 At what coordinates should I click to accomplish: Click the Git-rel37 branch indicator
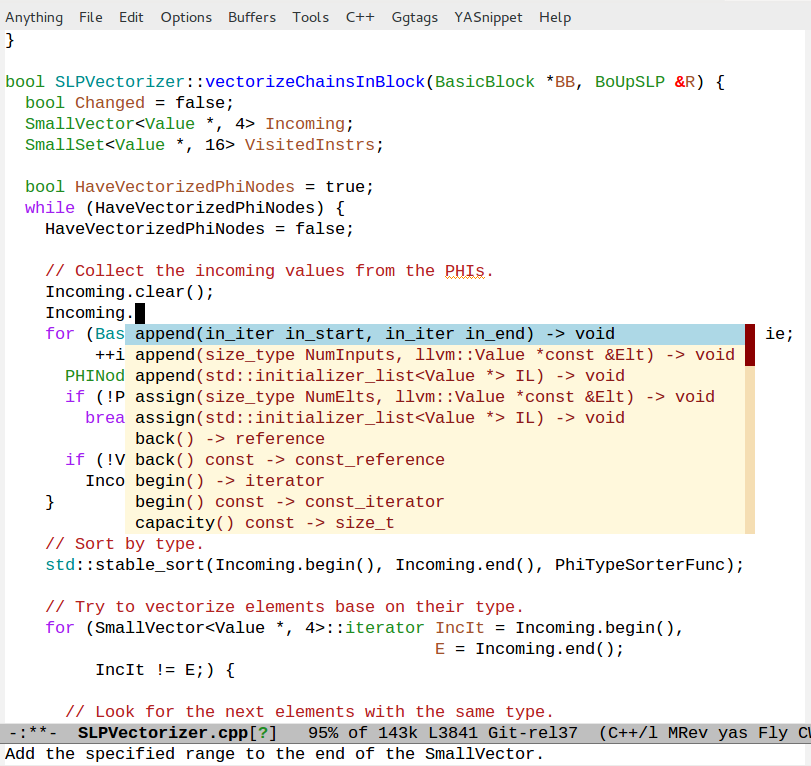coord(533,733)
